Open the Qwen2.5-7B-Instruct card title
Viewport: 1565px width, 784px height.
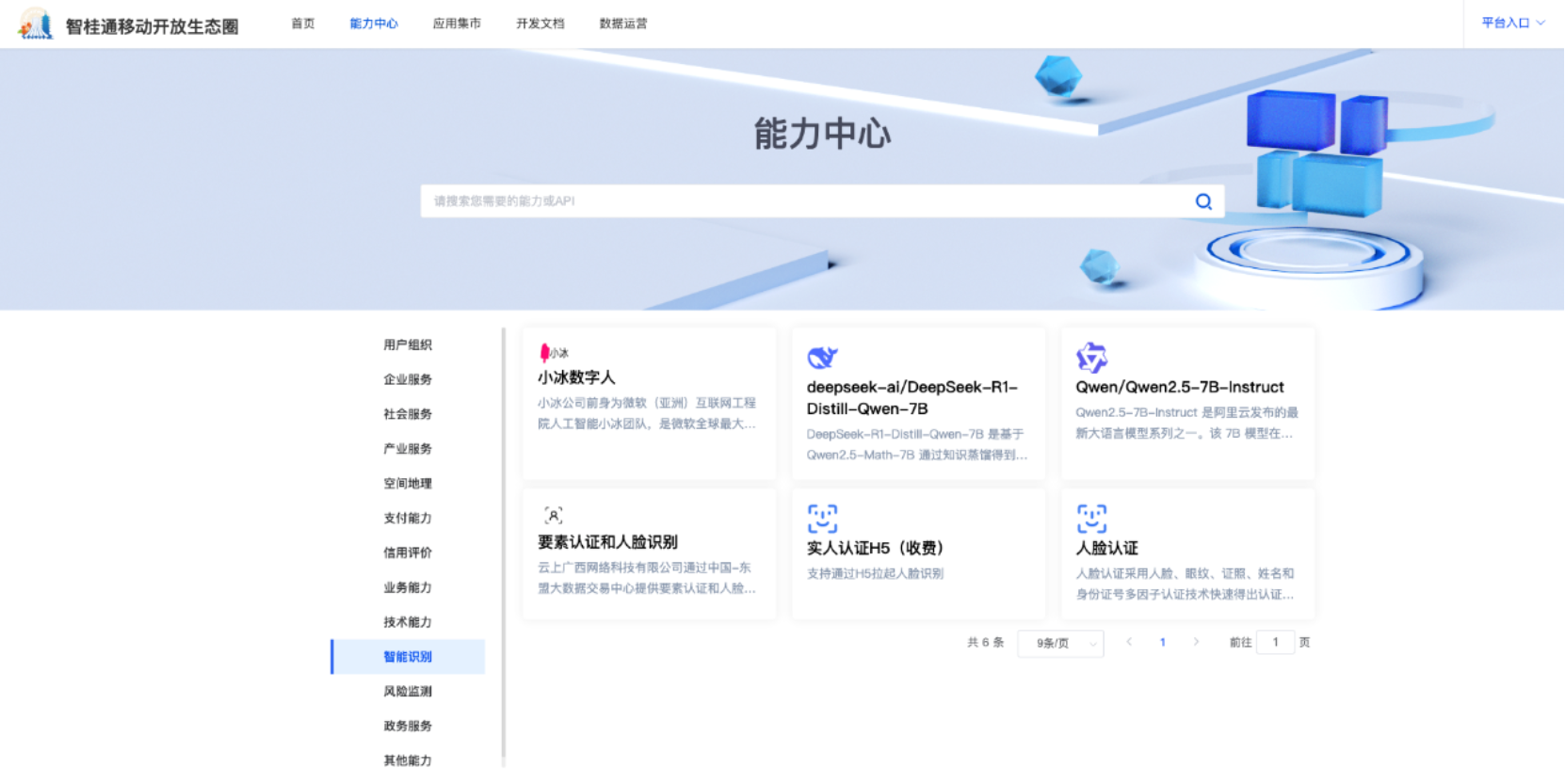(x=1180, y=388)
